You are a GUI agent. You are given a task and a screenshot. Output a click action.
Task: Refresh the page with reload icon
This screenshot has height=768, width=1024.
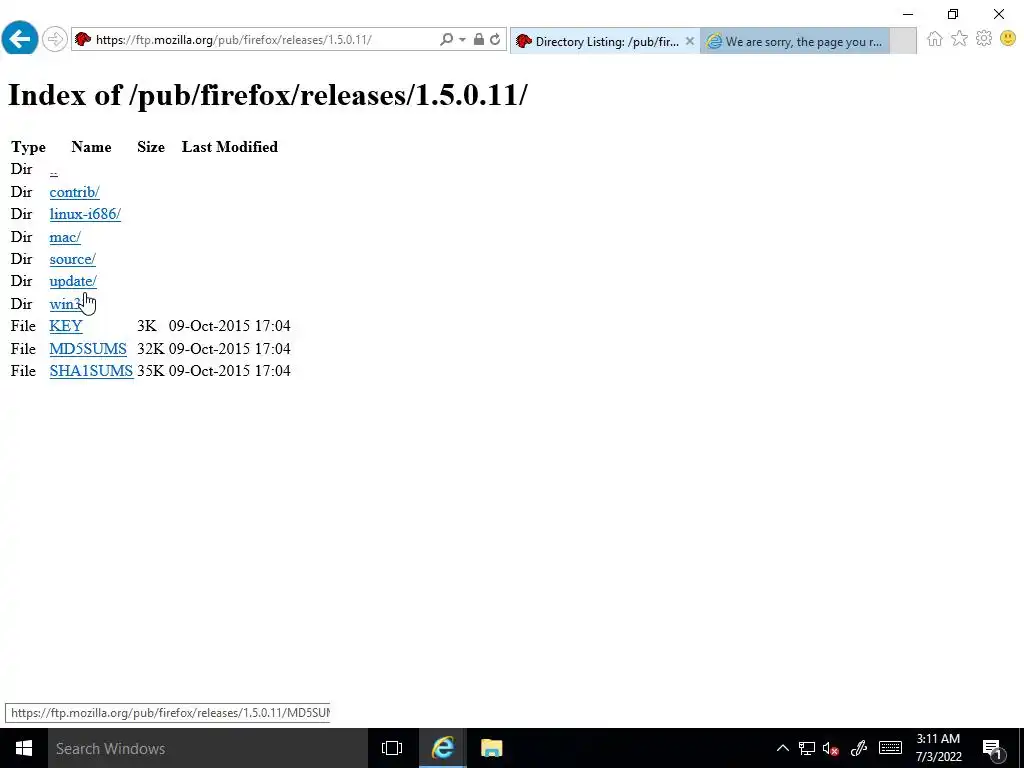tap(495, 40)
